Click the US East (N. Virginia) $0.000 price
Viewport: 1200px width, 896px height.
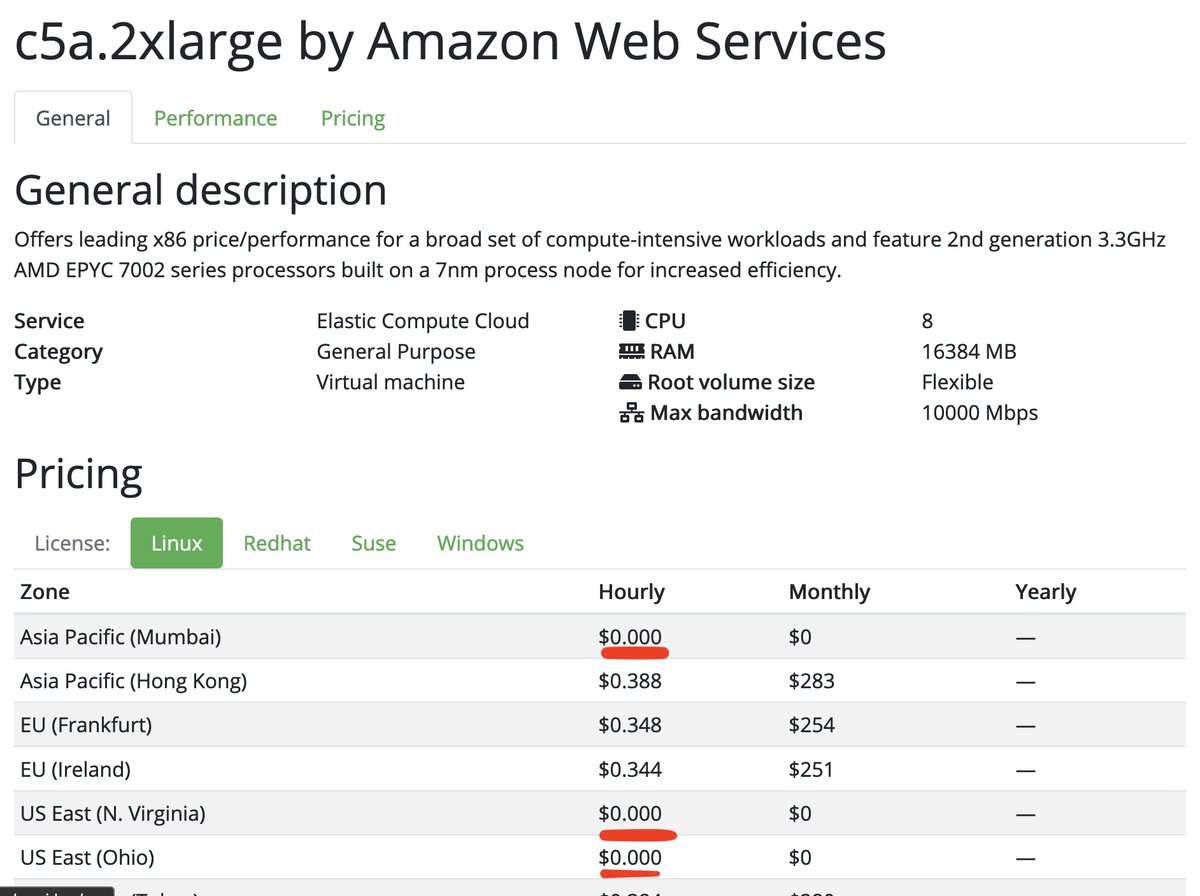tap(630, 814)
